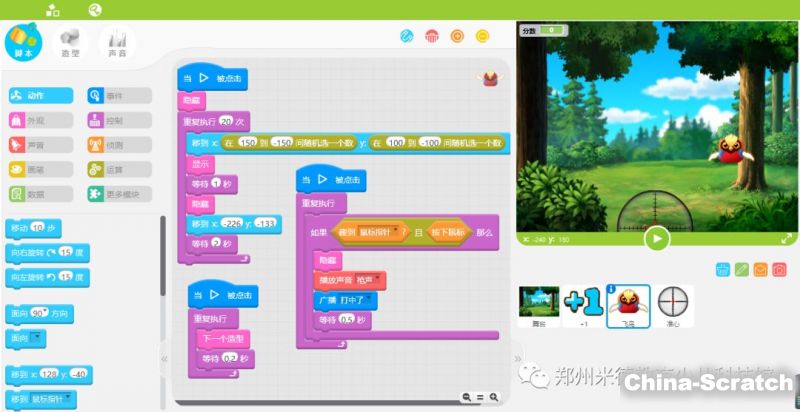Screen dimensions: 800x412
Task: Select the 准心 crosshair sprite thumbnail
Action: 675,304
